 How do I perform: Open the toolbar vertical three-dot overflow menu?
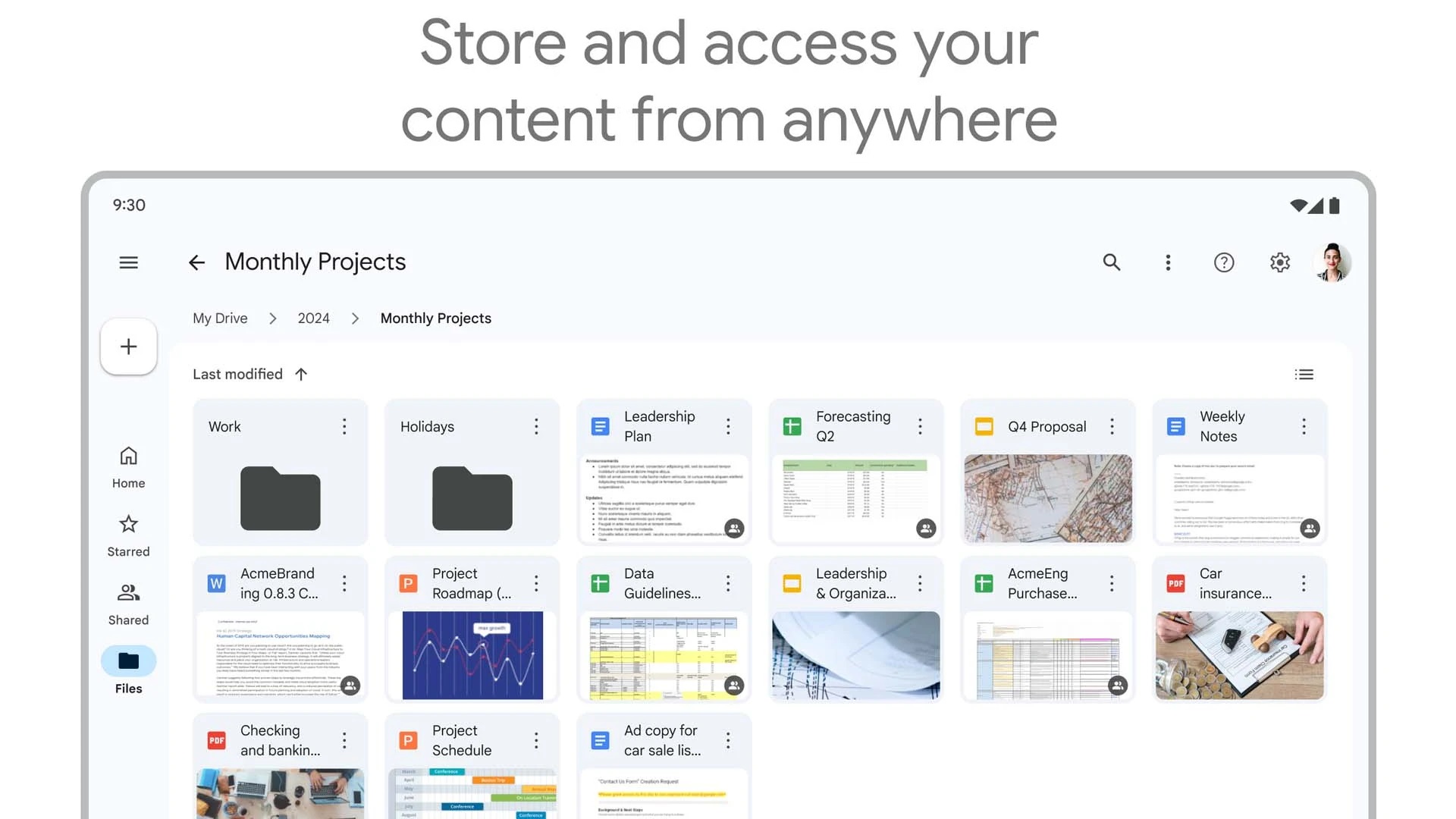(1168, 262)
